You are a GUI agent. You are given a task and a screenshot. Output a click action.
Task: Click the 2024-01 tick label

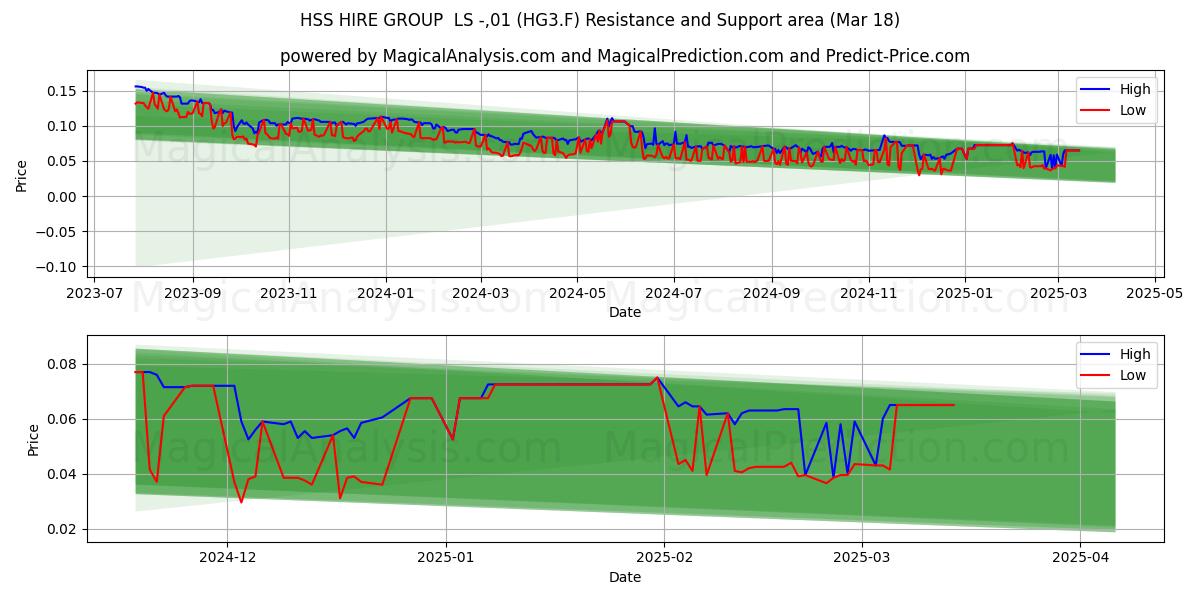click(386, 294)
